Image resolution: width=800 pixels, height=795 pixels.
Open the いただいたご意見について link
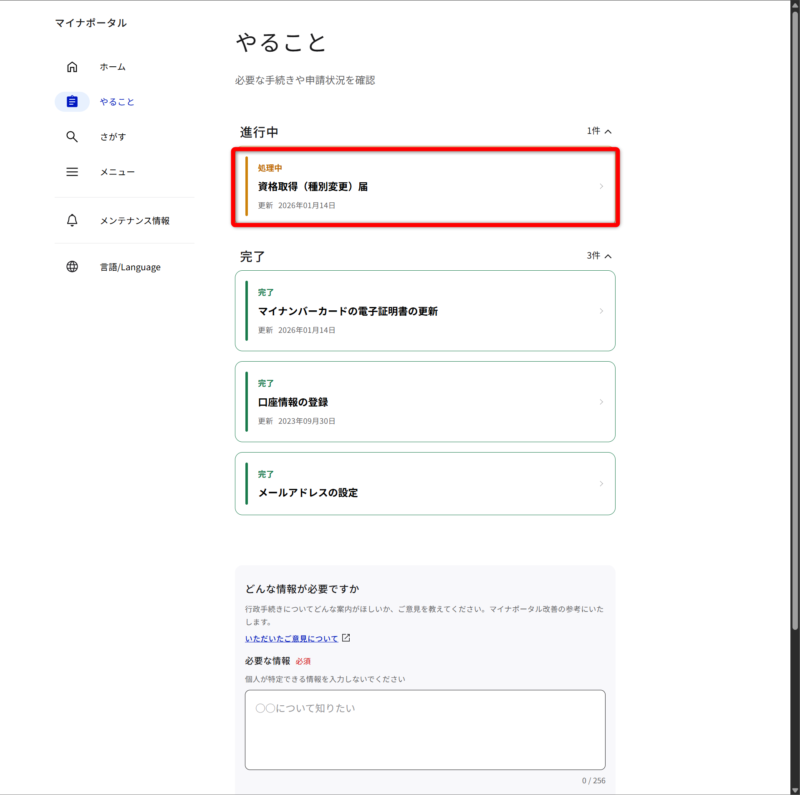point(291,638)
